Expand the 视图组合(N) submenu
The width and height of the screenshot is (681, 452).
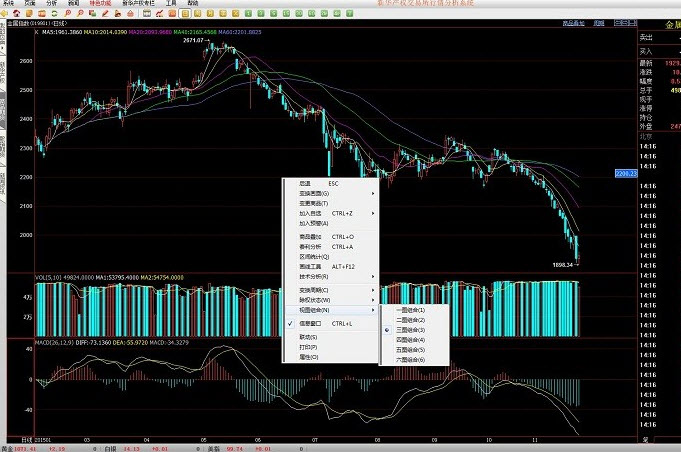(331, 310)
